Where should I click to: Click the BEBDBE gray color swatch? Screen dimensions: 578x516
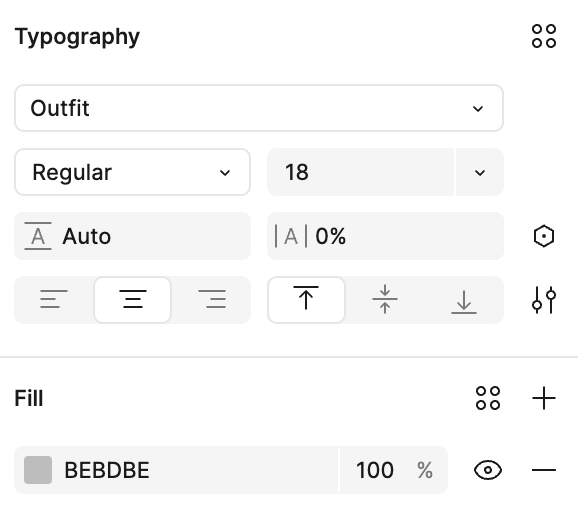point(38,470)
